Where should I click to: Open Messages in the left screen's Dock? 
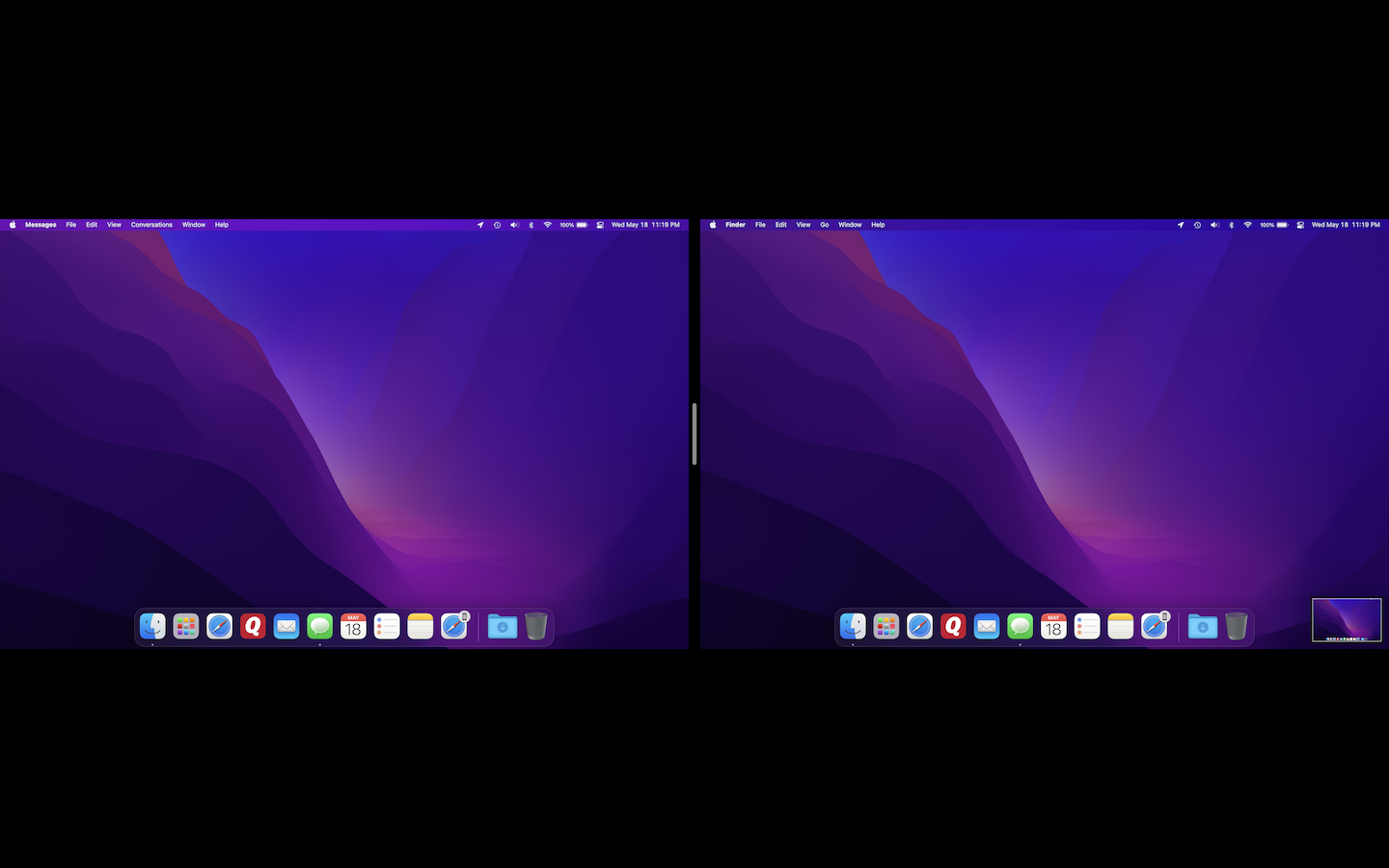click(320, 627)
